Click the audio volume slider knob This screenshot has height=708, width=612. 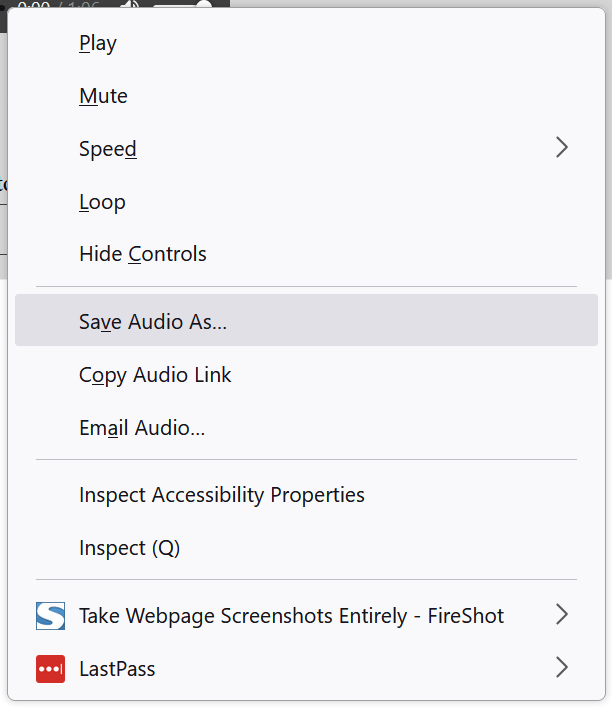click(204, 5)
